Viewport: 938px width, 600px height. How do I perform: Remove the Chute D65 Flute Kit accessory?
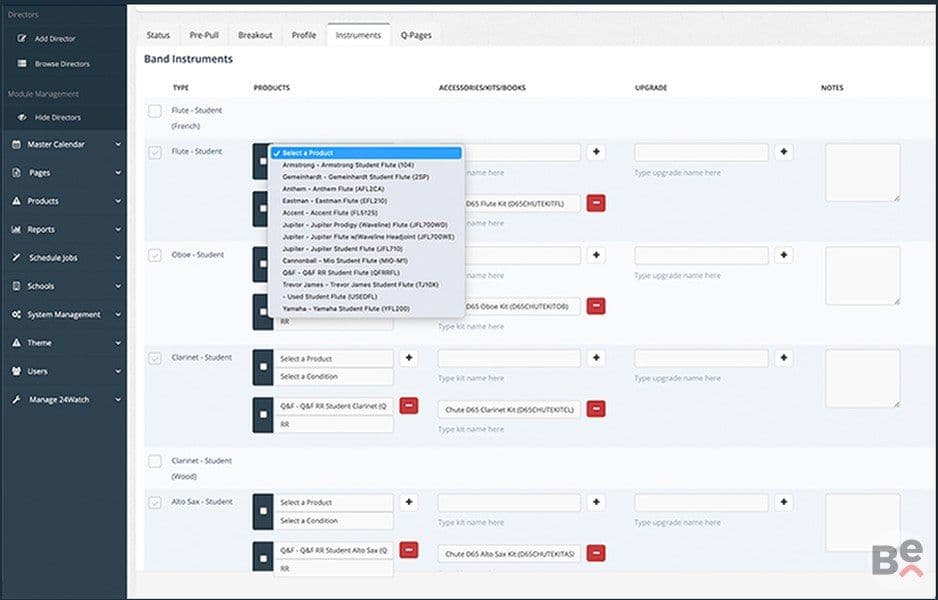[x=596, y=203]
